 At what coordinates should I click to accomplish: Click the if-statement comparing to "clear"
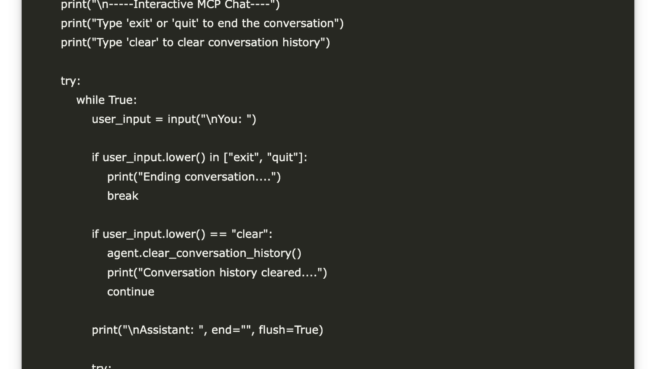click(182, 234)
